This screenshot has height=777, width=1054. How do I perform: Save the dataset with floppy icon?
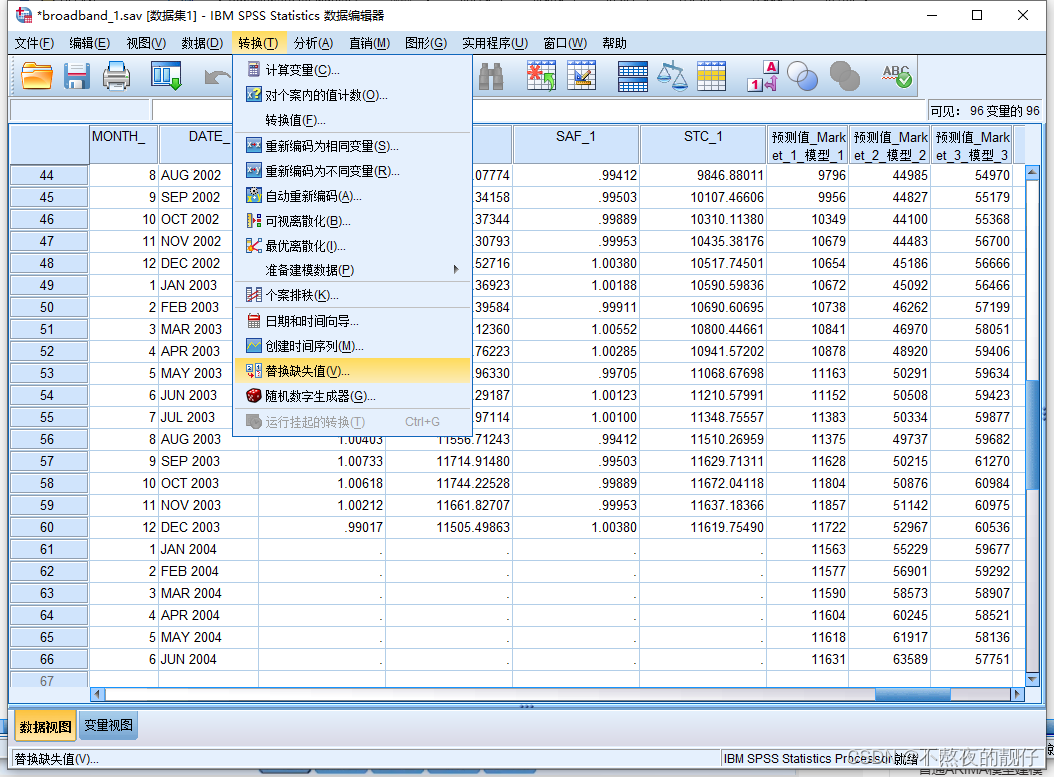(77, 75)
